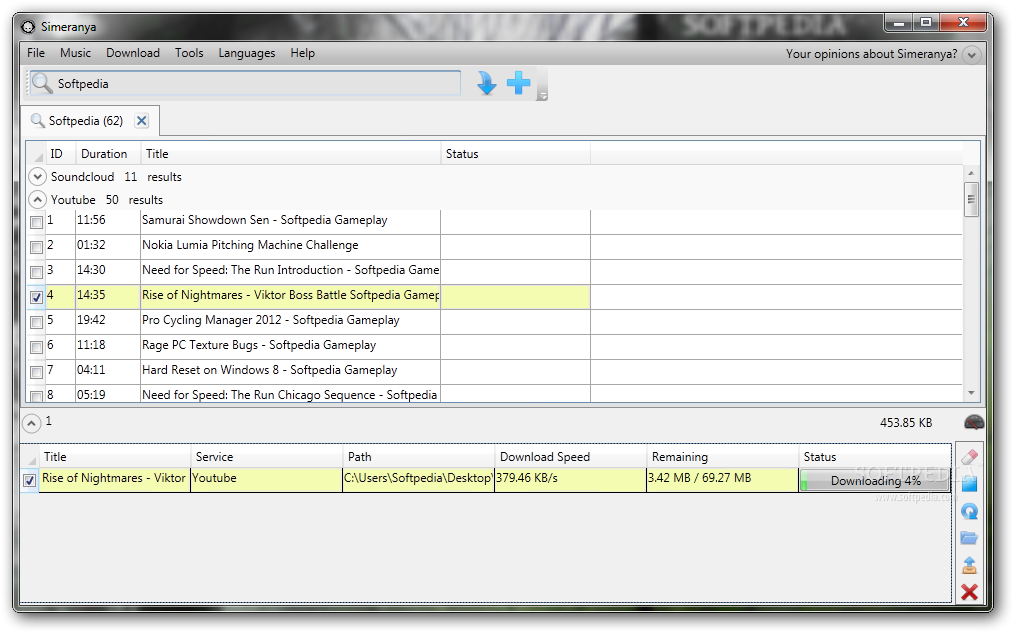Screen dimensions: 1014x633
Task: Uncheck Rise of Nightmares result row 4
Action: 36,297
